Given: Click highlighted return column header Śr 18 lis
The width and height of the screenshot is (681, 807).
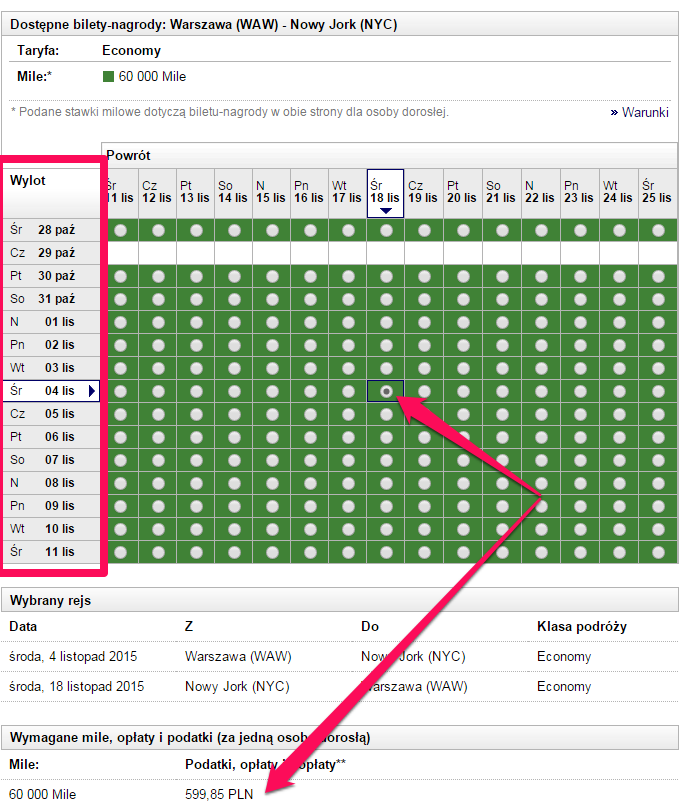Looking at the screenshot, I should [x=385, y=192].
